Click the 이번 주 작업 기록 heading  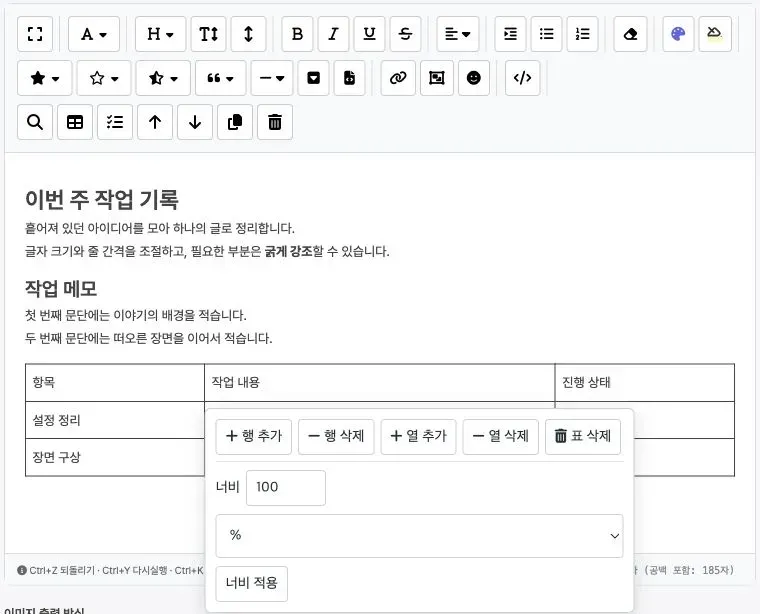pos(102,200)
